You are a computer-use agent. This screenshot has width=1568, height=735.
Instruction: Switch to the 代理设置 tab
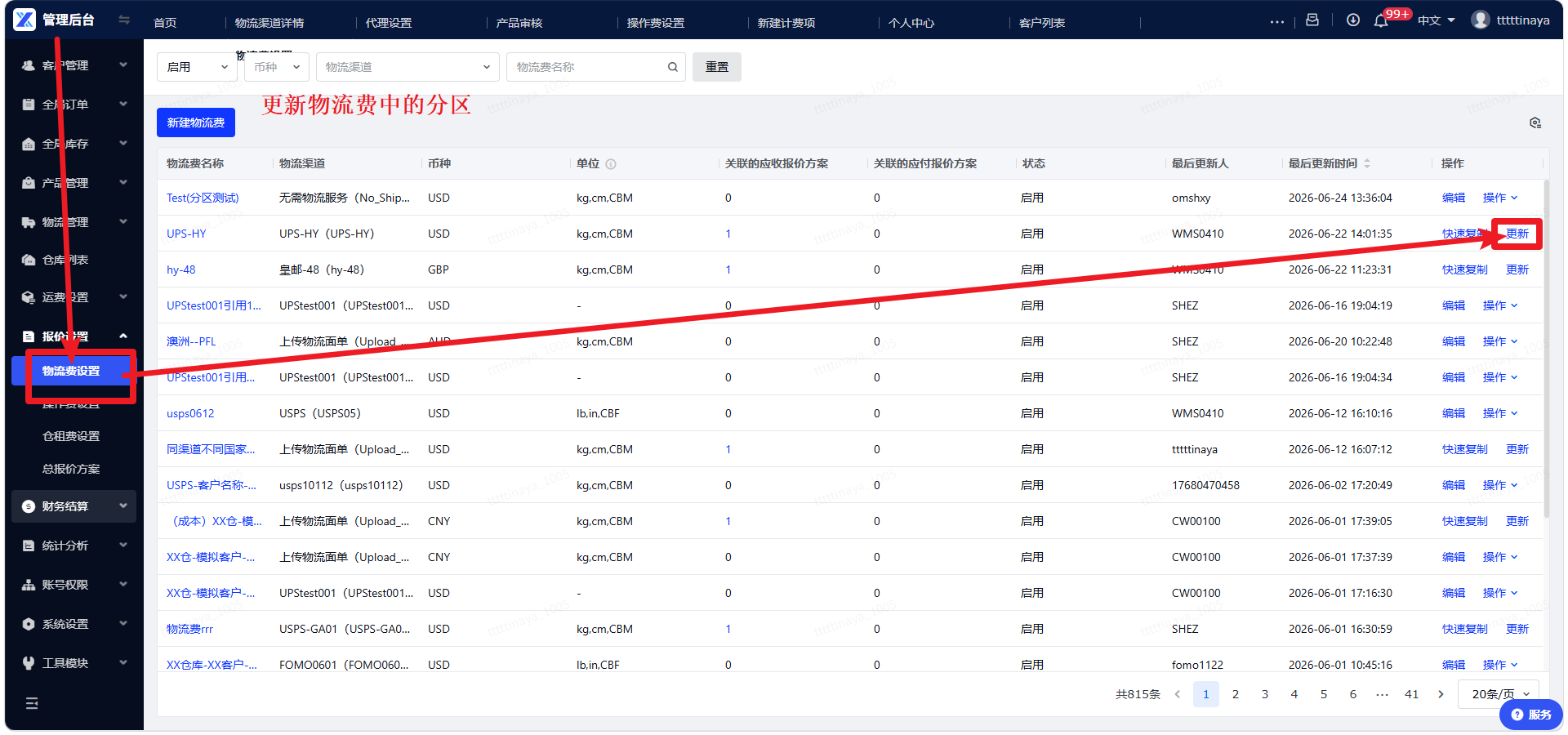point(389,23)
